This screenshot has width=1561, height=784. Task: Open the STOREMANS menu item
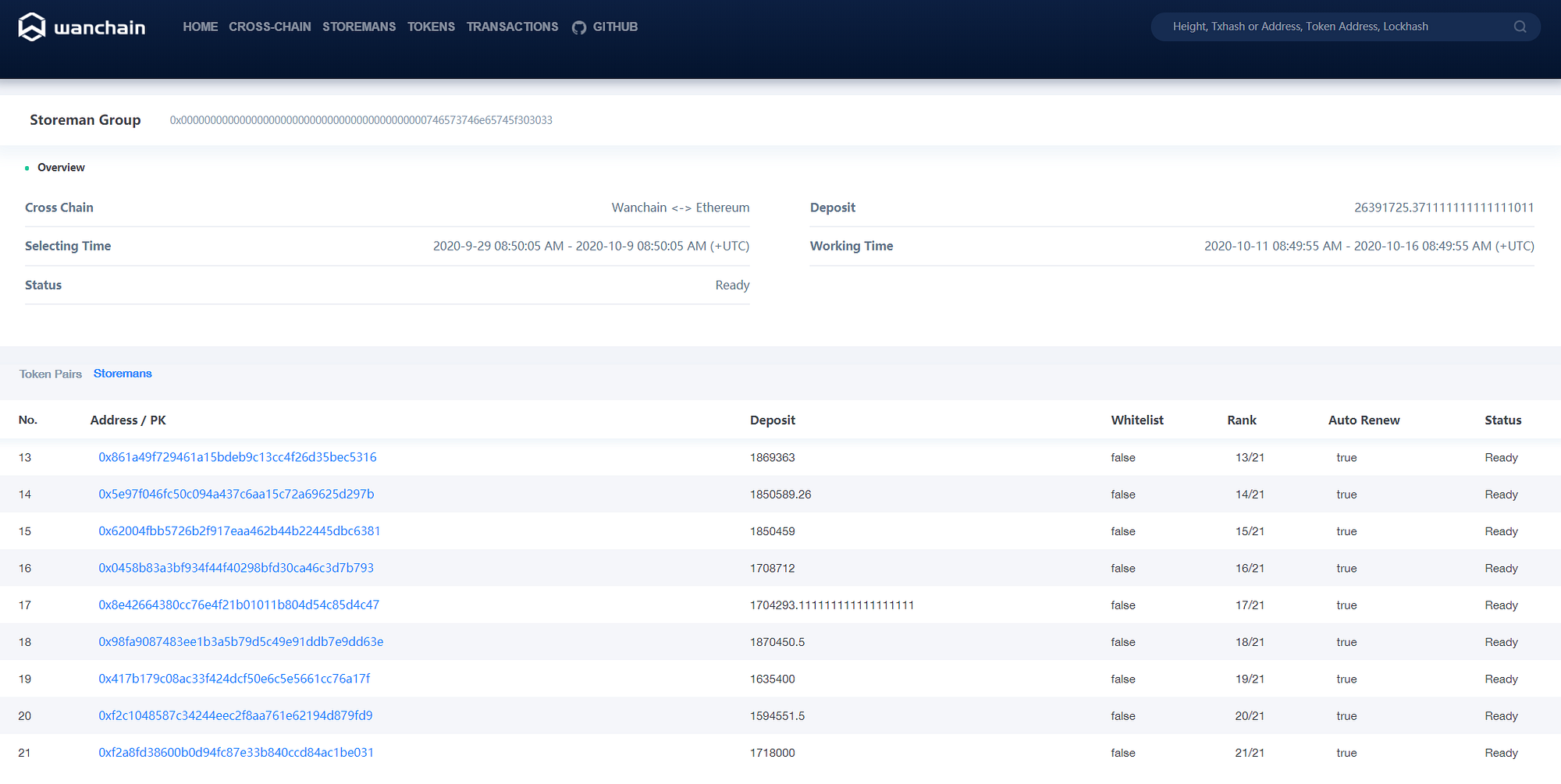pos(359,27)
